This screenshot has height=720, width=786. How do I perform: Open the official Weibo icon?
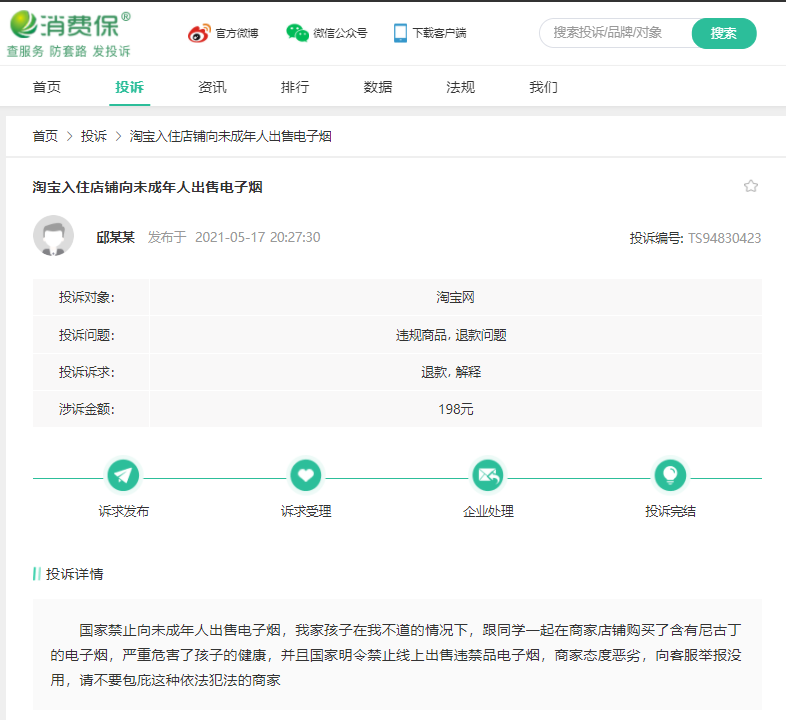pyautogui.click(x=199, y=33)
